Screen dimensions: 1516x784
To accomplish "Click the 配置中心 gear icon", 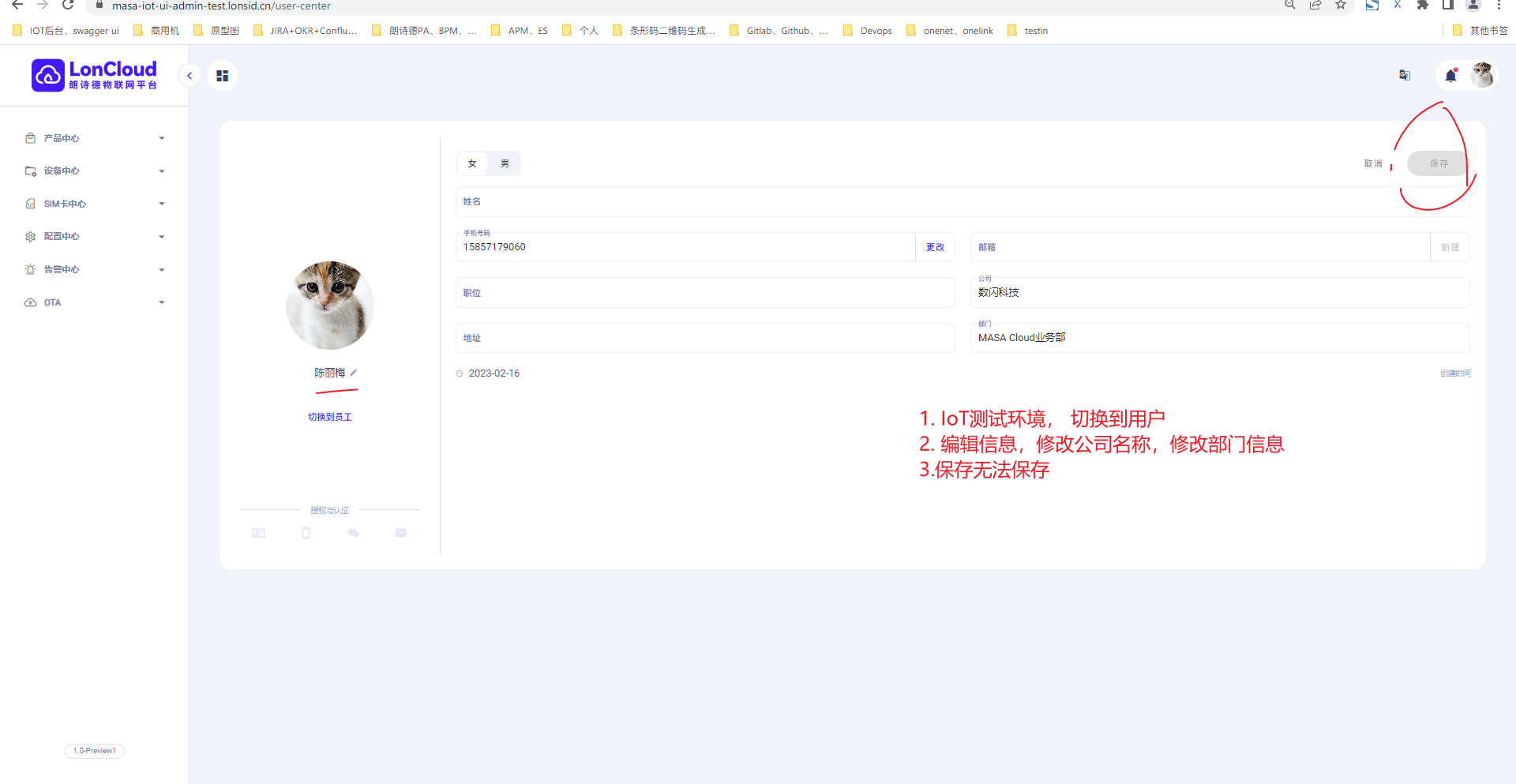I will pos(30,237).
